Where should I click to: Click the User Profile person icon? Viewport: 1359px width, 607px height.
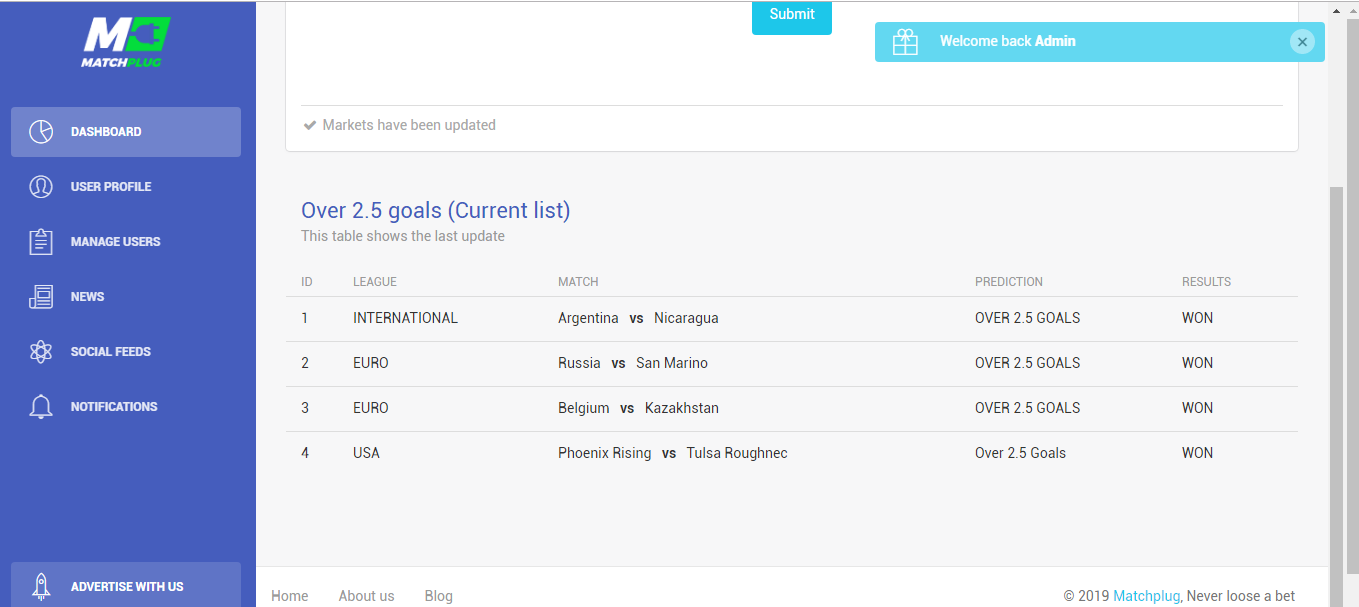(x=41, y=187)
